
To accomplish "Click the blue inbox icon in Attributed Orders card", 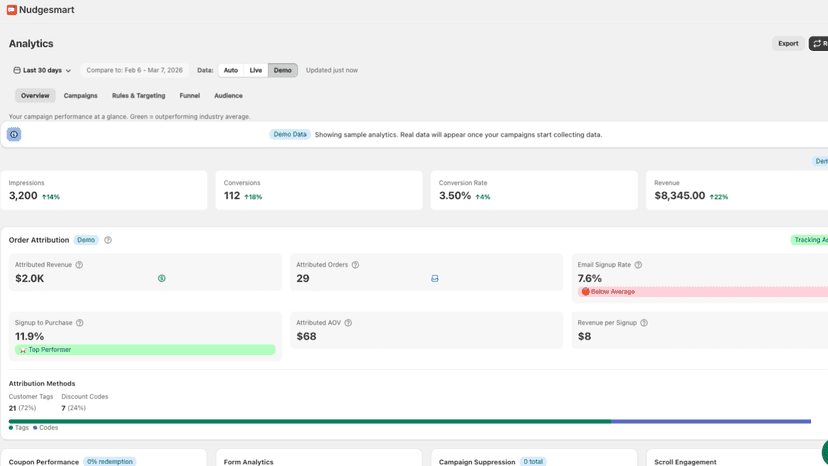I will 435,278.
